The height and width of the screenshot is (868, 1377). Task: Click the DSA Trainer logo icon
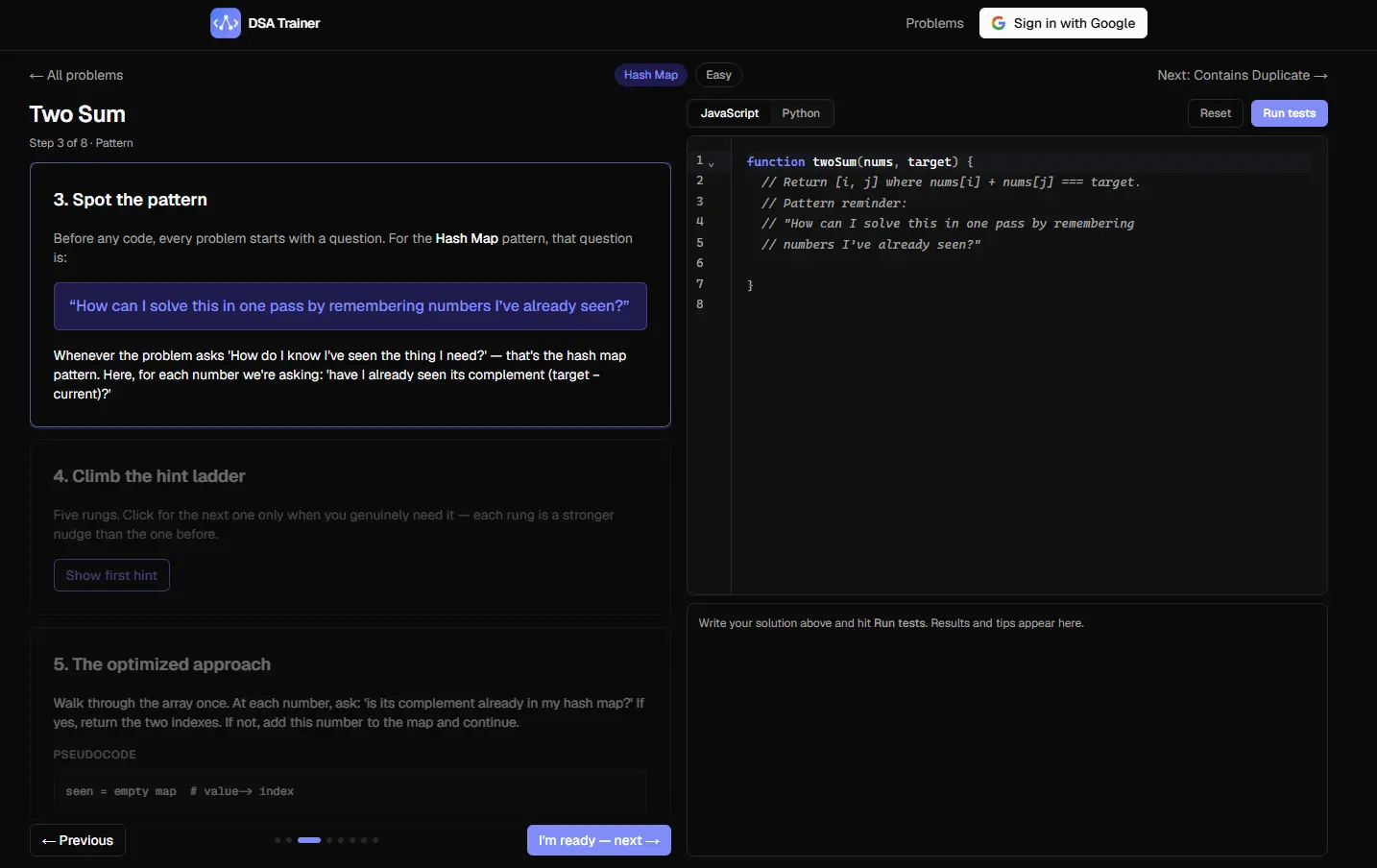[226, 23]
